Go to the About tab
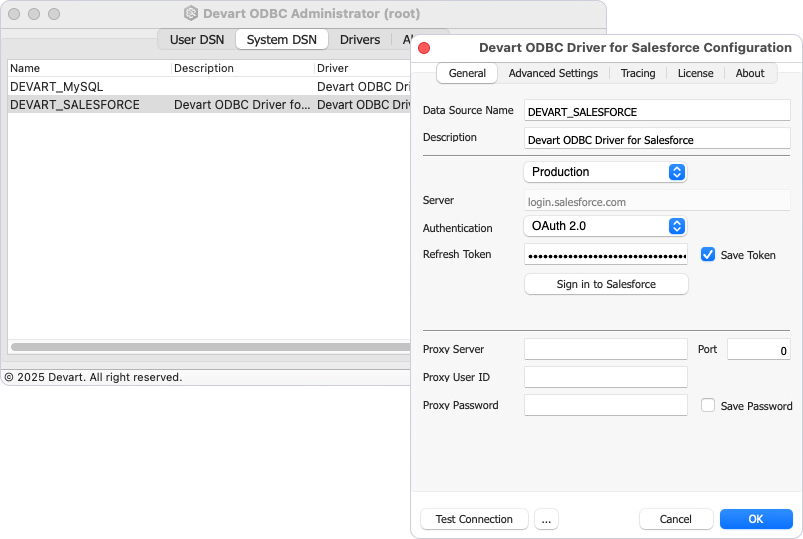Screen dimensions: 803x539 (x=750, y=73)
